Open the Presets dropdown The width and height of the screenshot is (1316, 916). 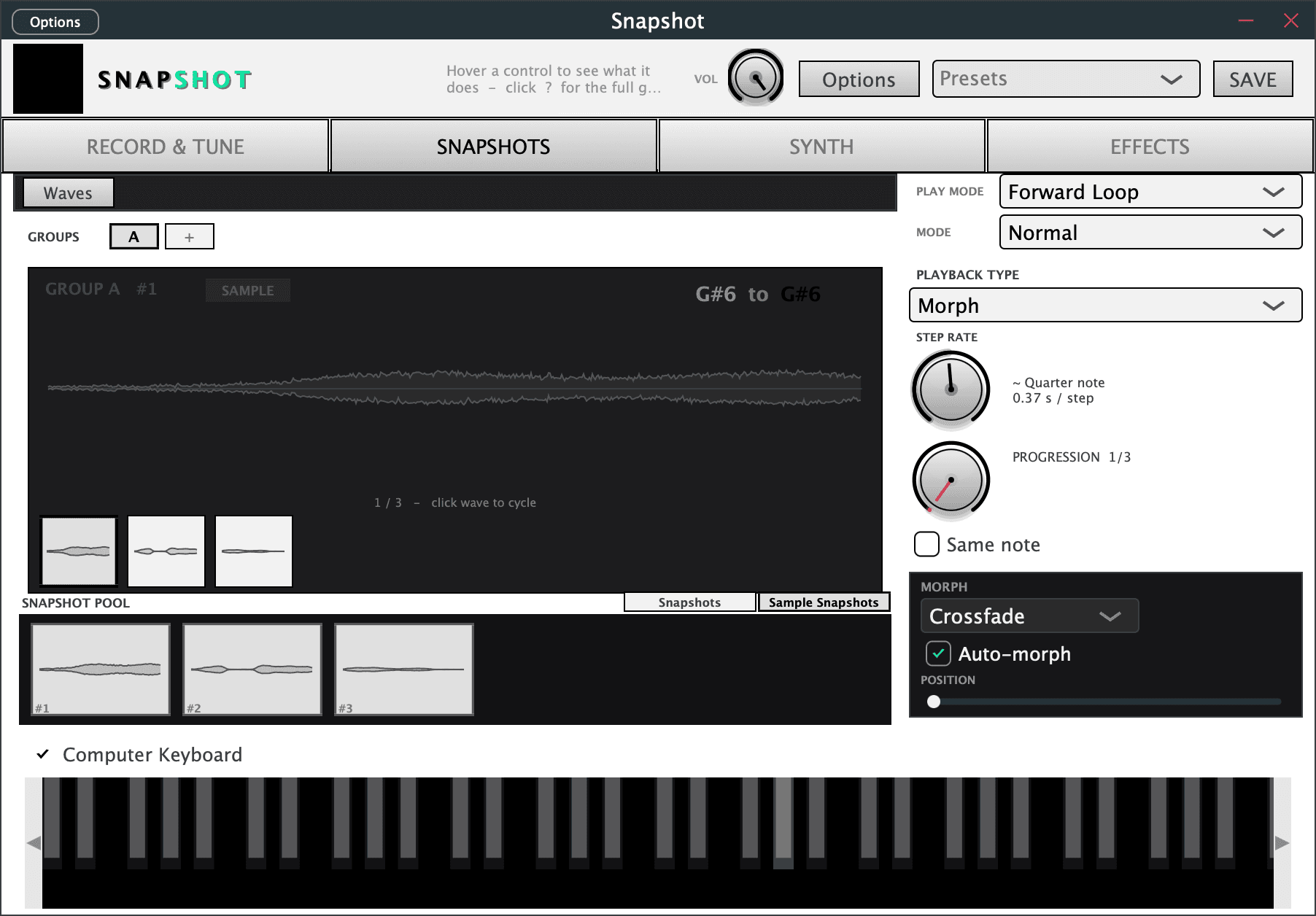coord(1066,79)
